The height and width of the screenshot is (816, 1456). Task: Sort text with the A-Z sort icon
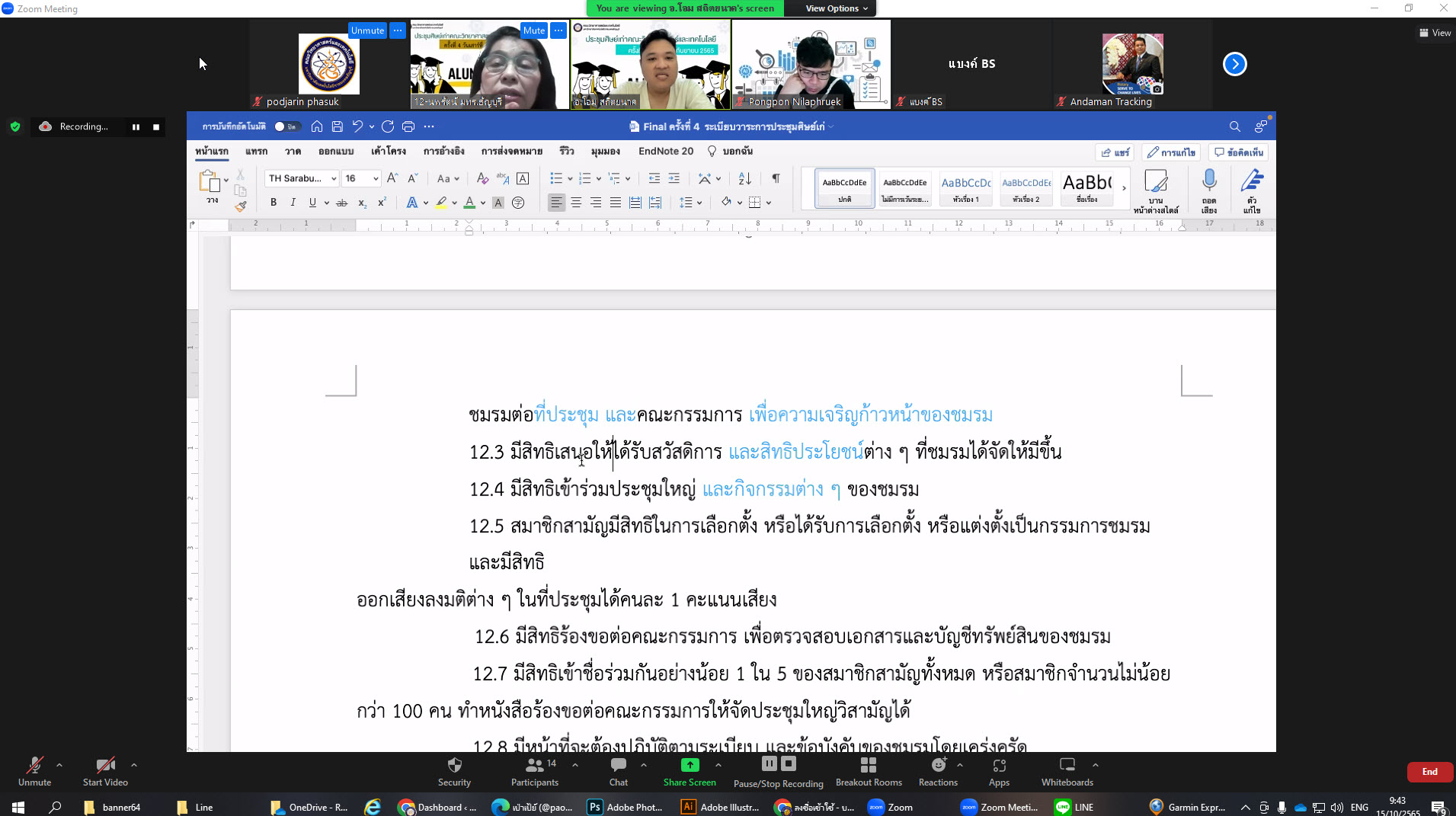click(744, 178)
